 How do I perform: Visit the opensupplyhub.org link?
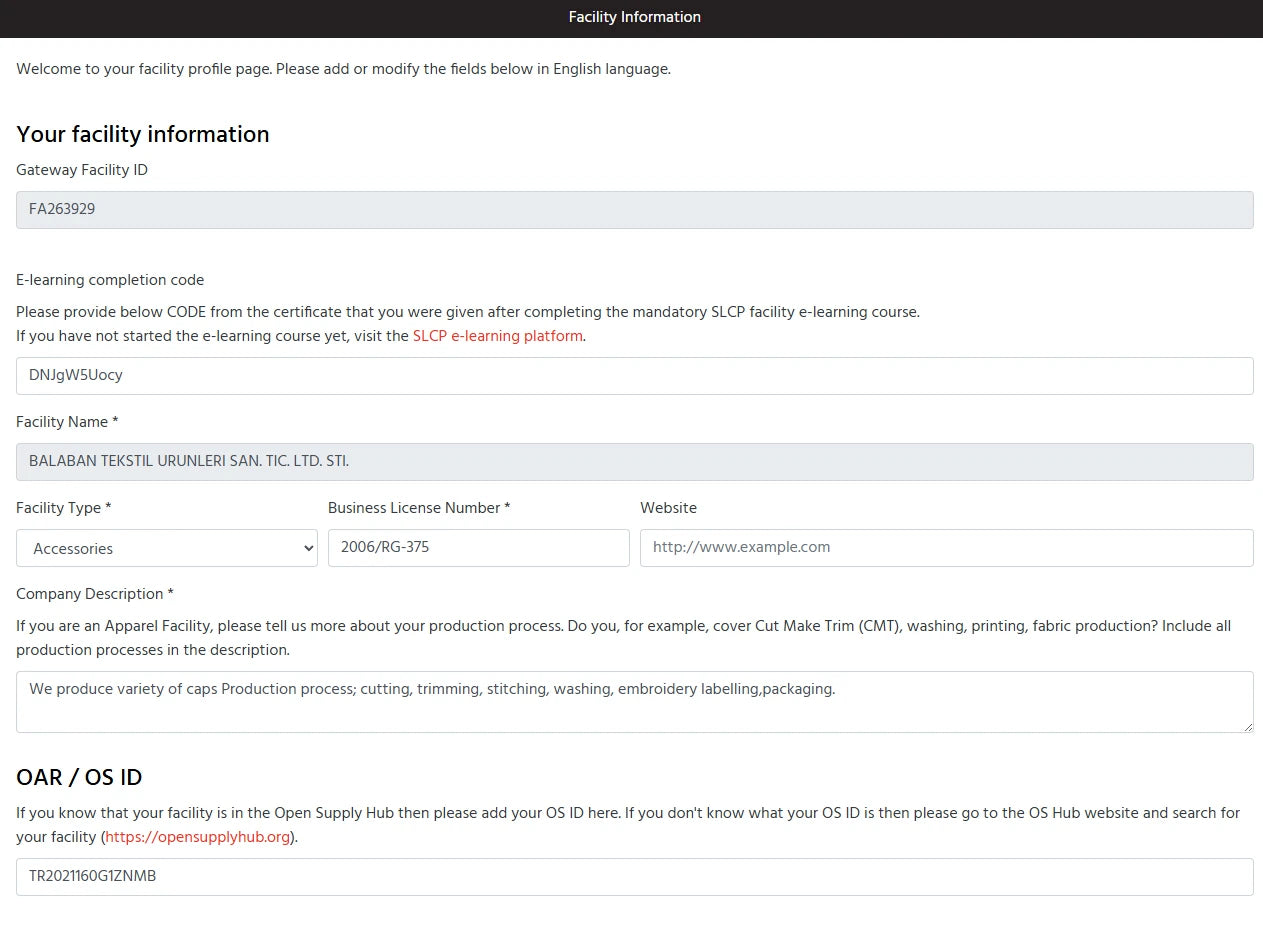point(198,837)
